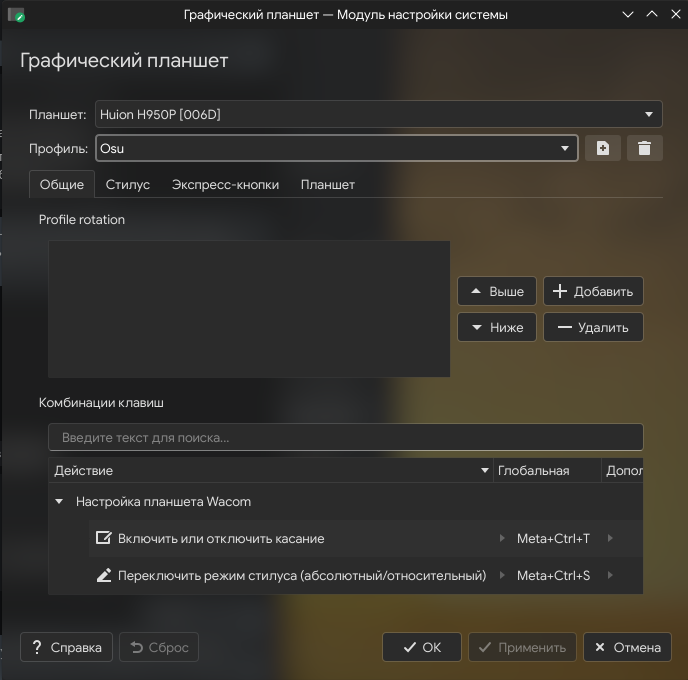Collapse Настройка планшета Wacom group
Viewport: 688px width, 680px height.
coord(59,501)
